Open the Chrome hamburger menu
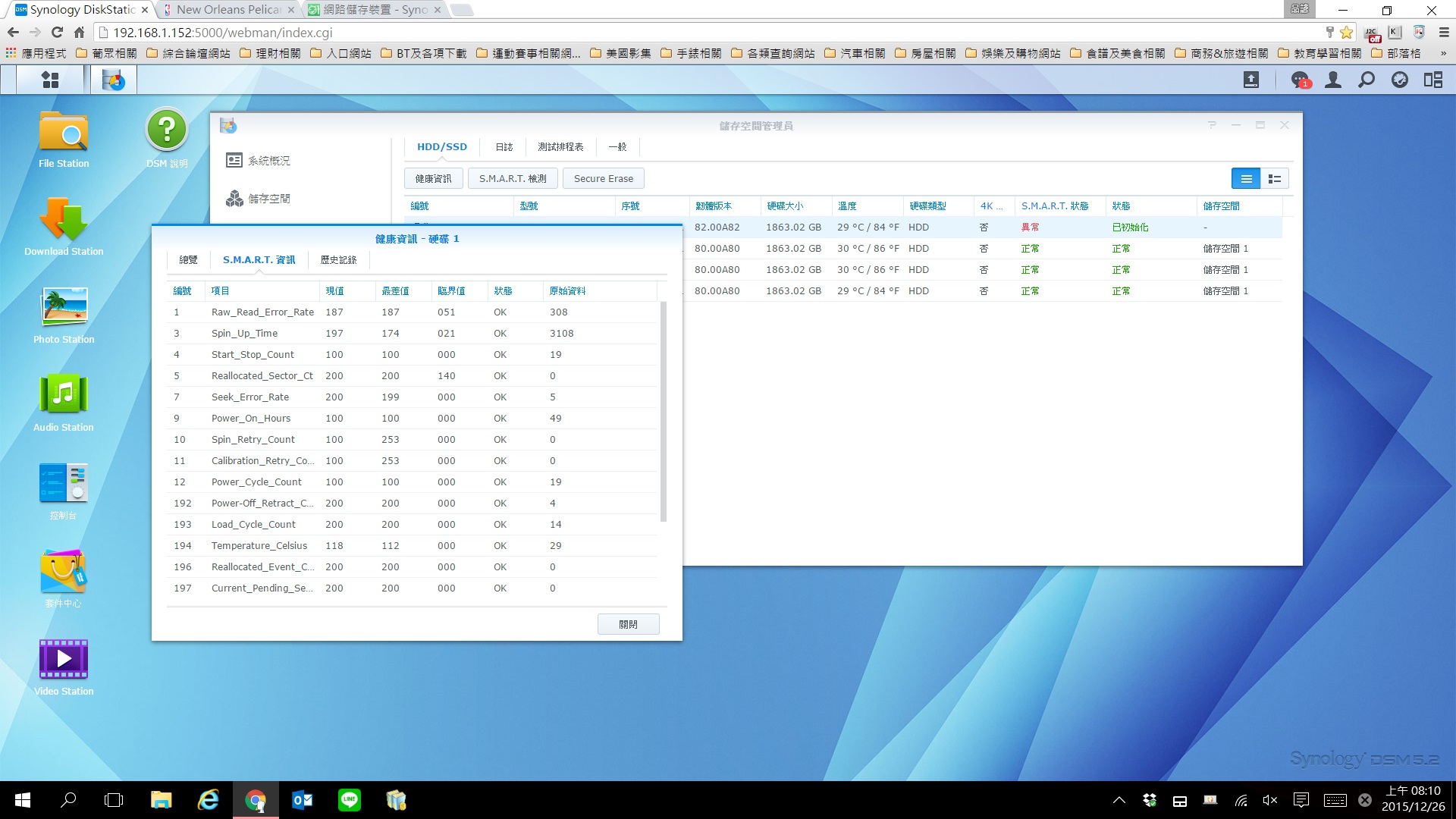The image size is (1456, 819). pos(1444,33)
